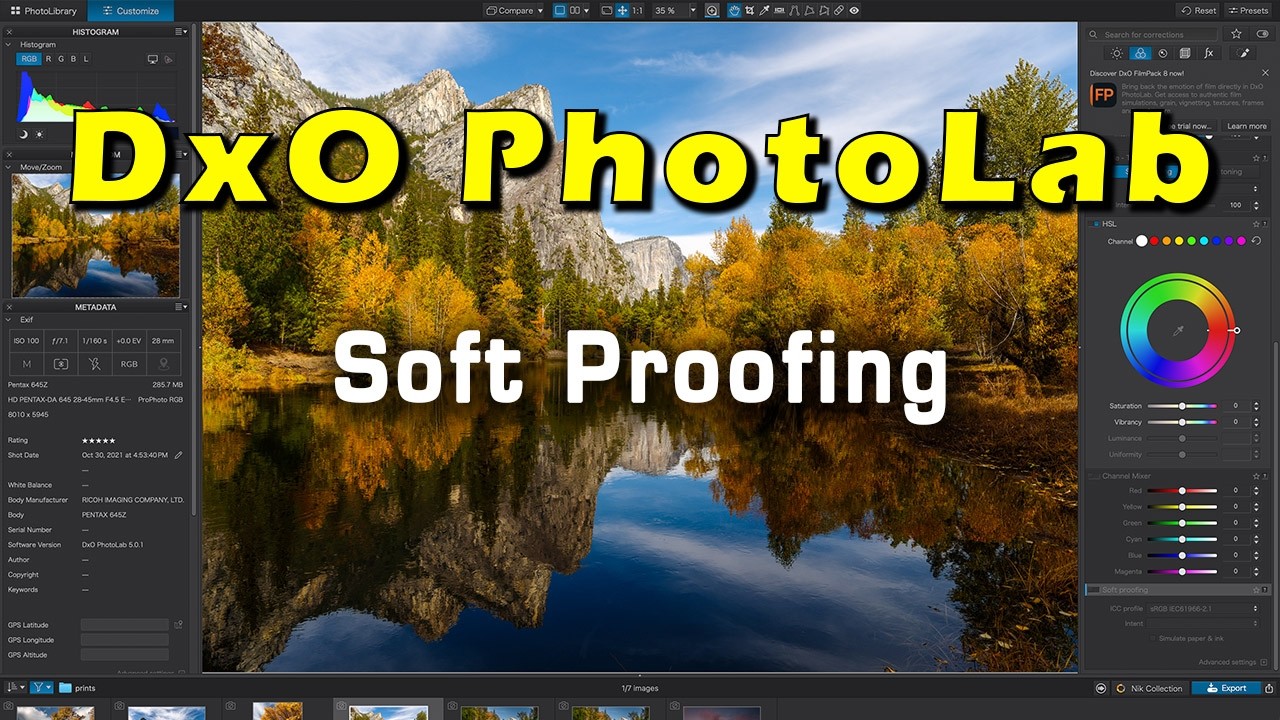Viewport: 1280px width, 720px height.
Task: Open the 35% zoom level dropdown
Action: click(x=673, y=10)
